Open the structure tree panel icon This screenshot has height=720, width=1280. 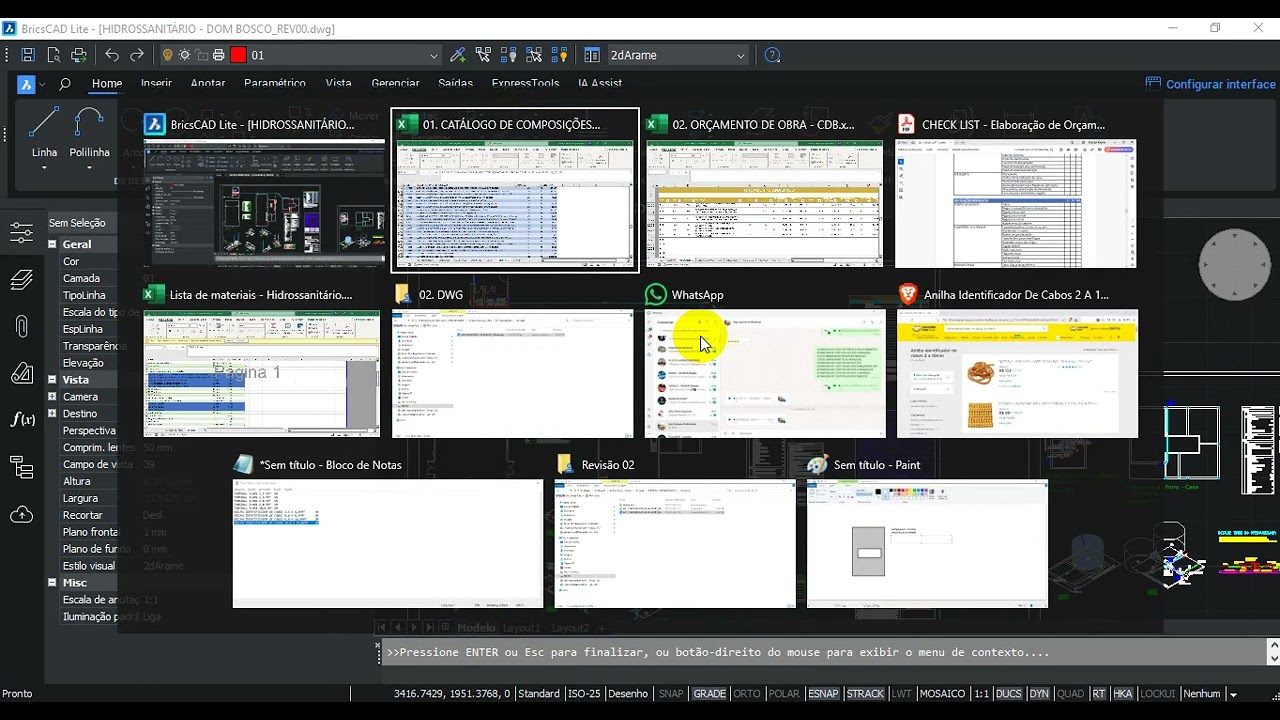point(21,467)
